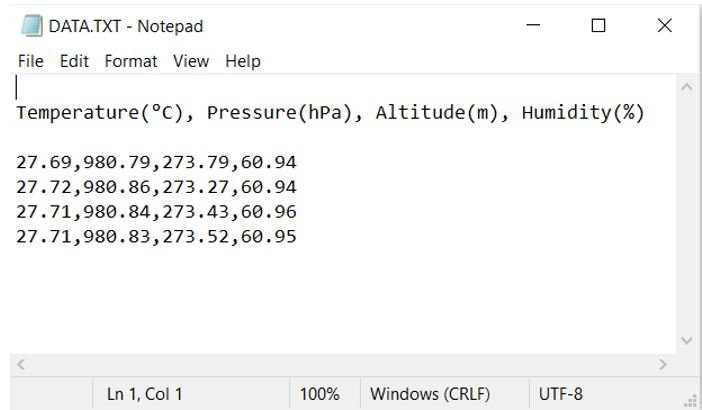Viewport: 702px width, 410px height.
Task: Click the horizontal scrollbar right arrow
Action: click(663, 364)
